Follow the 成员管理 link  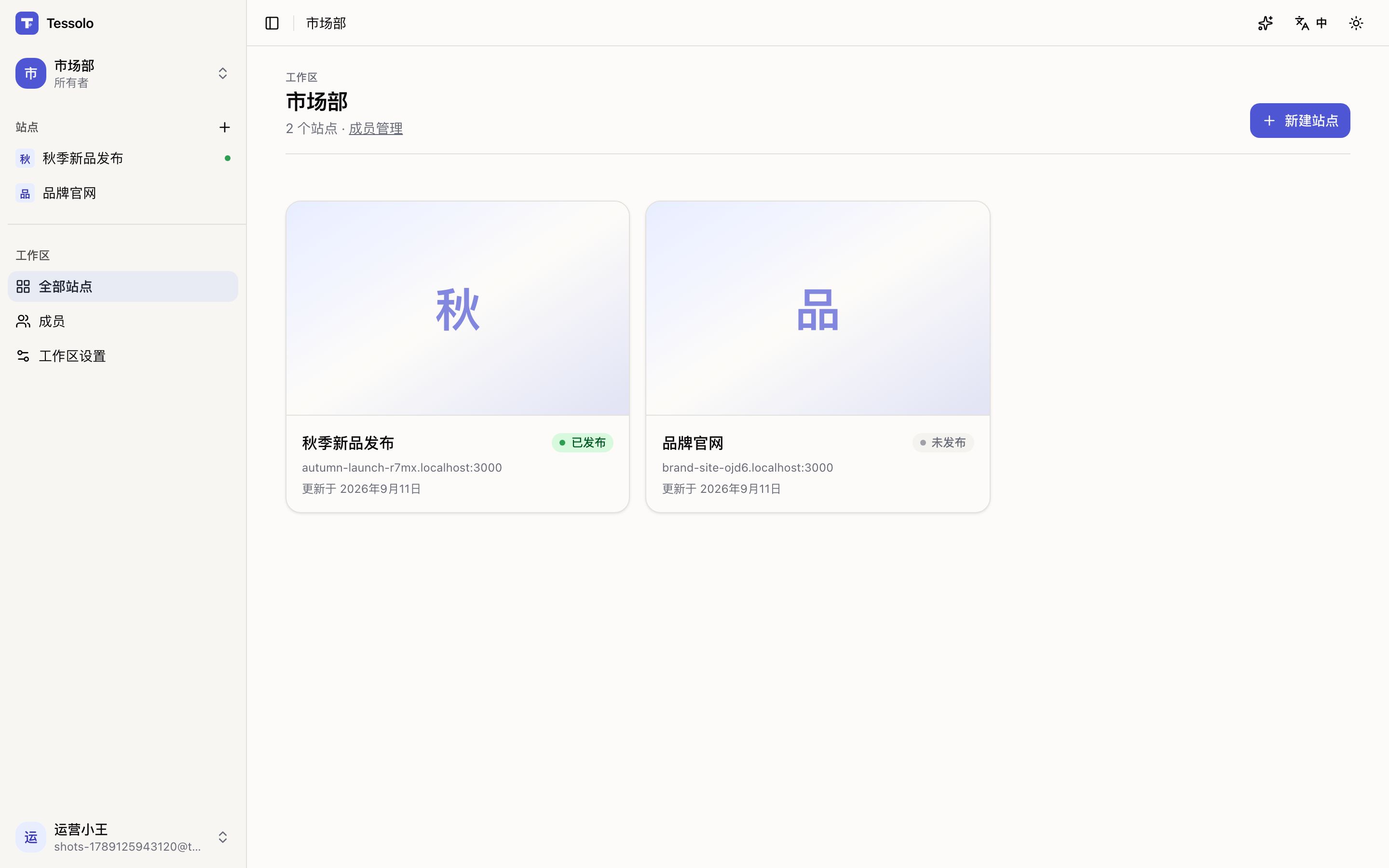(375, 129)
